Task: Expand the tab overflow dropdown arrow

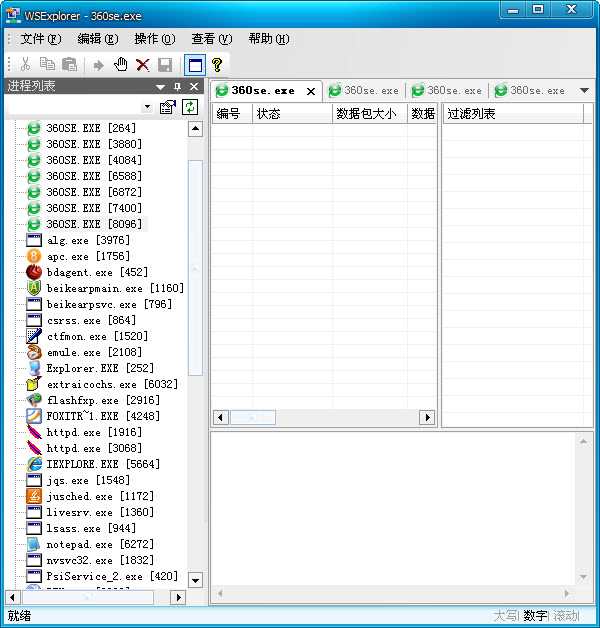Action: 584,90
